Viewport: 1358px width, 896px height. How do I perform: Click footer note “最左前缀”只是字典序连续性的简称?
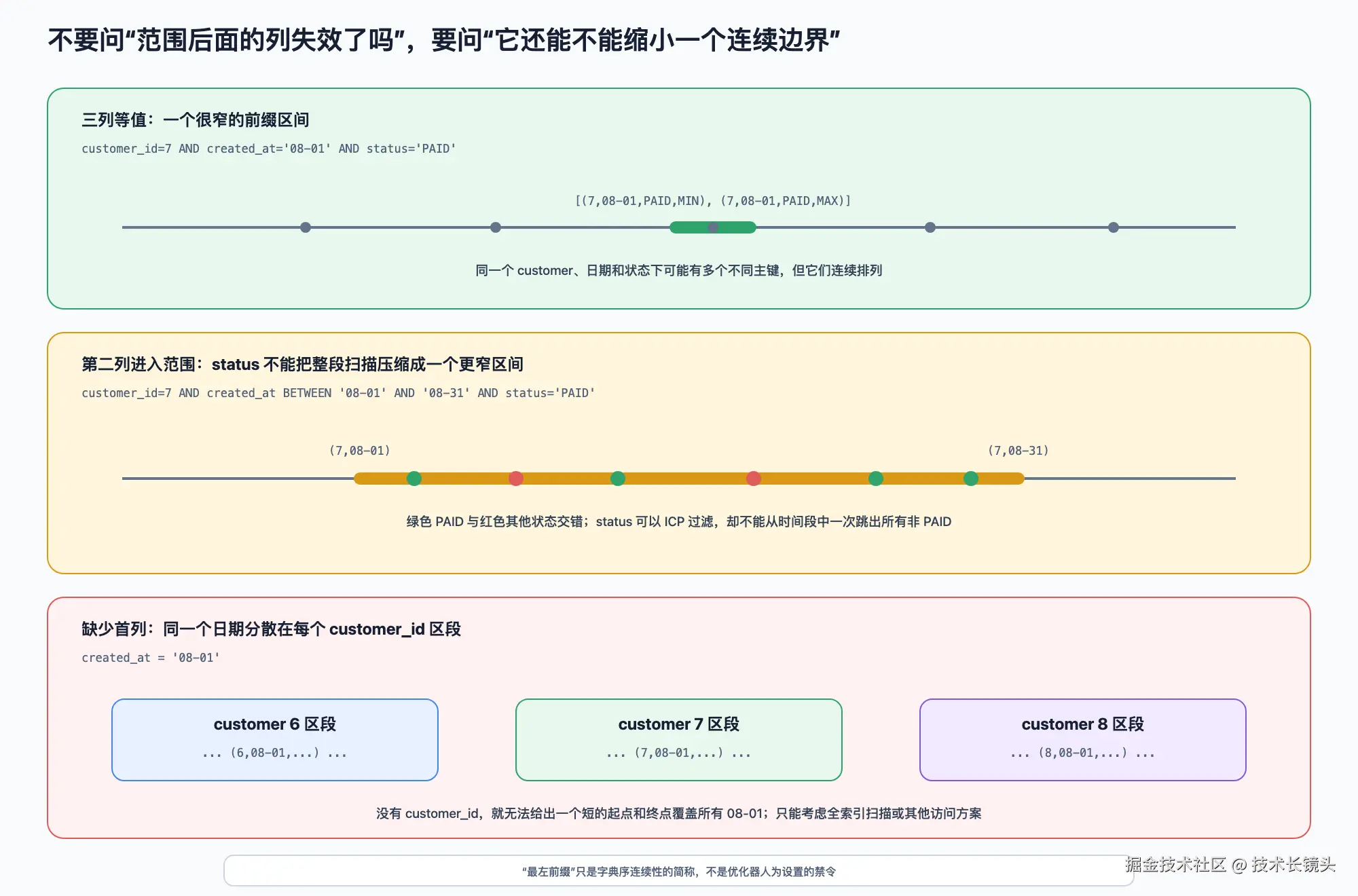pos(679,872)
